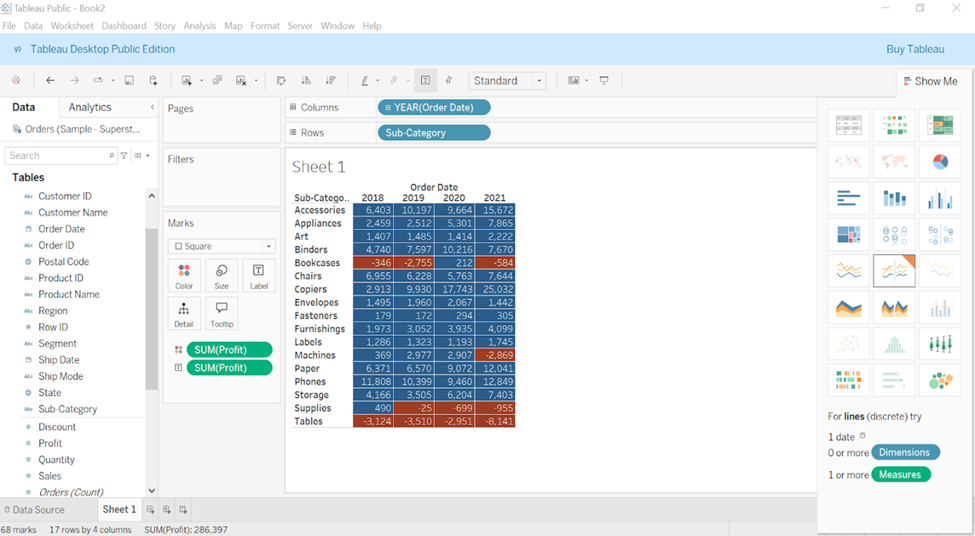Click the Clear Sheet icon
The height and width of the screenshot is (536, 975).
pos(241,80)
